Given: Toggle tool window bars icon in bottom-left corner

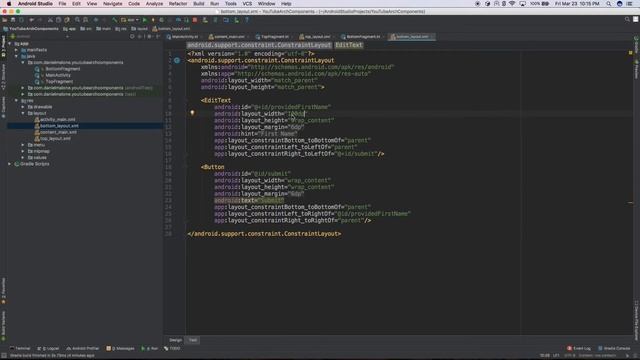Looking at the screenshot, I should coord(4,356).
